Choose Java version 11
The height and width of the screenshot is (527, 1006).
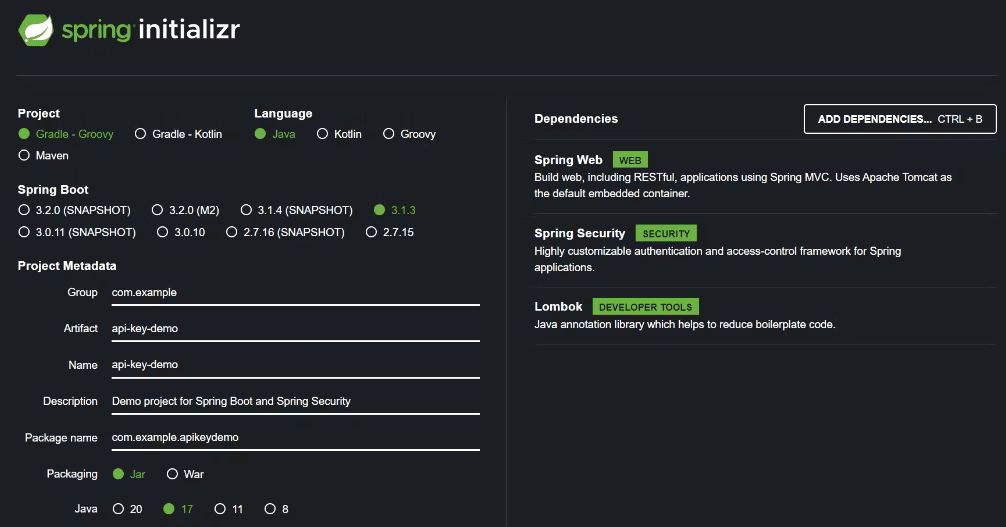pyautogui.click(x=228, y=508)
